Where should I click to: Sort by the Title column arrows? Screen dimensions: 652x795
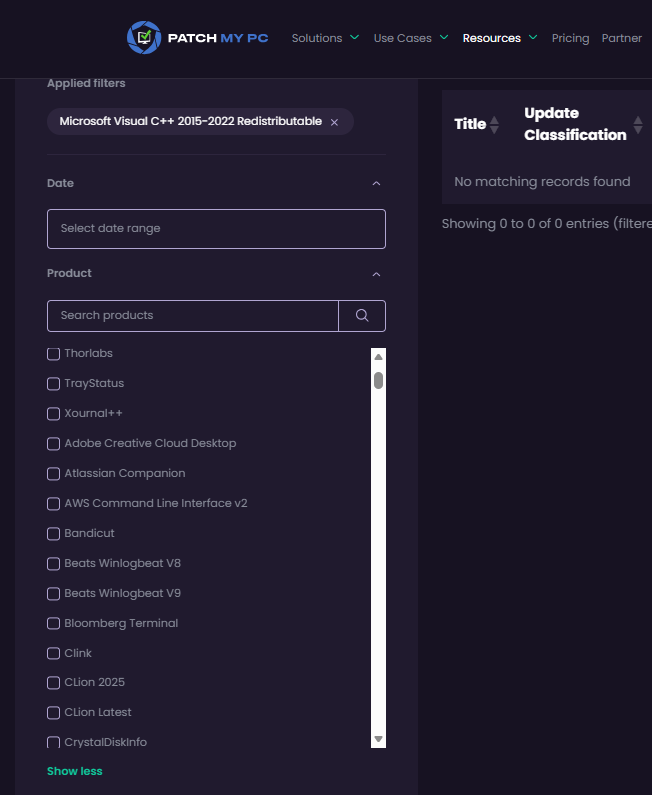494,125
